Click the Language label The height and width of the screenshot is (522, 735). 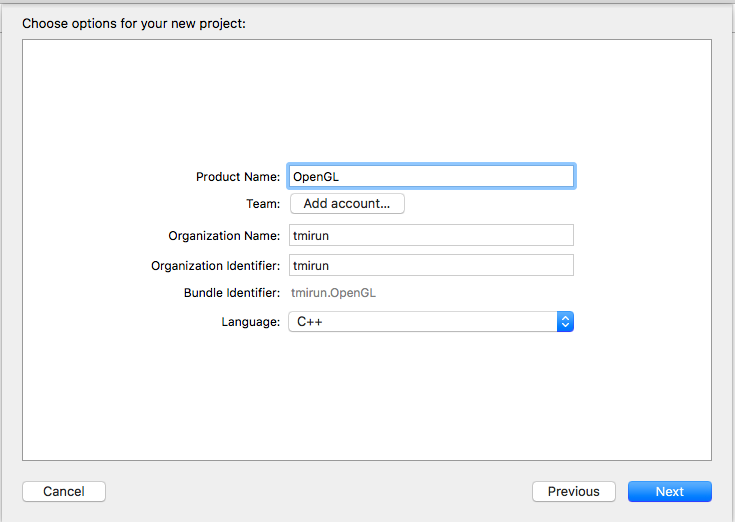pos(250,322)
